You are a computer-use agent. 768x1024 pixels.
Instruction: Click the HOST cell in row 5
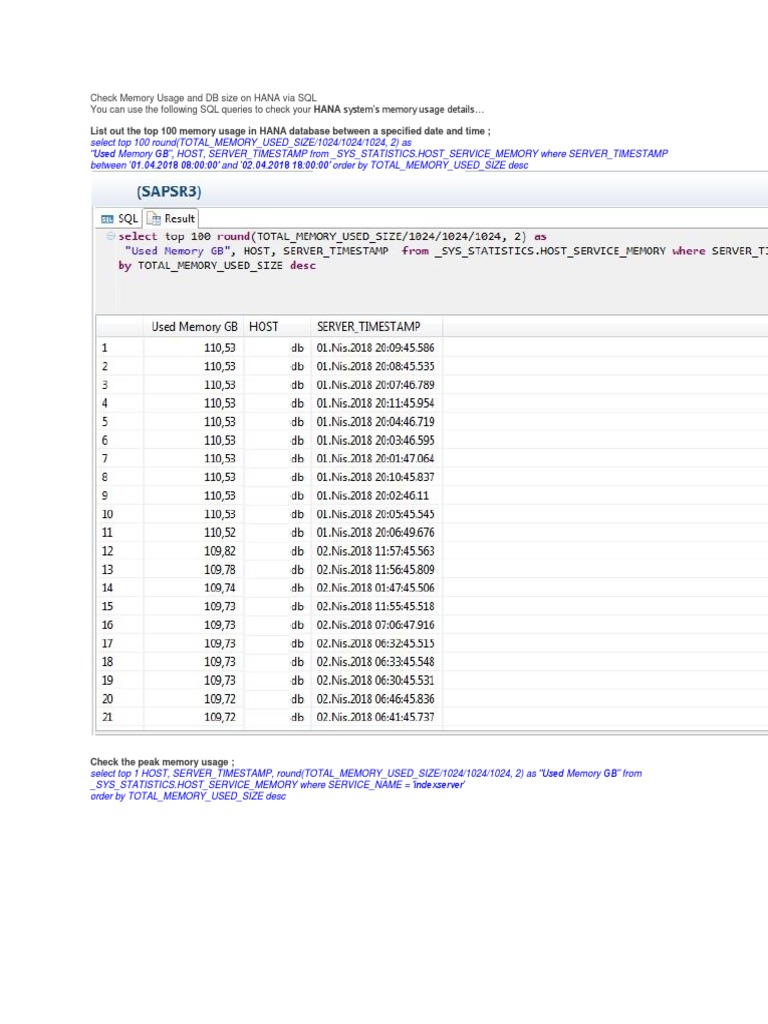pos(297,422)
